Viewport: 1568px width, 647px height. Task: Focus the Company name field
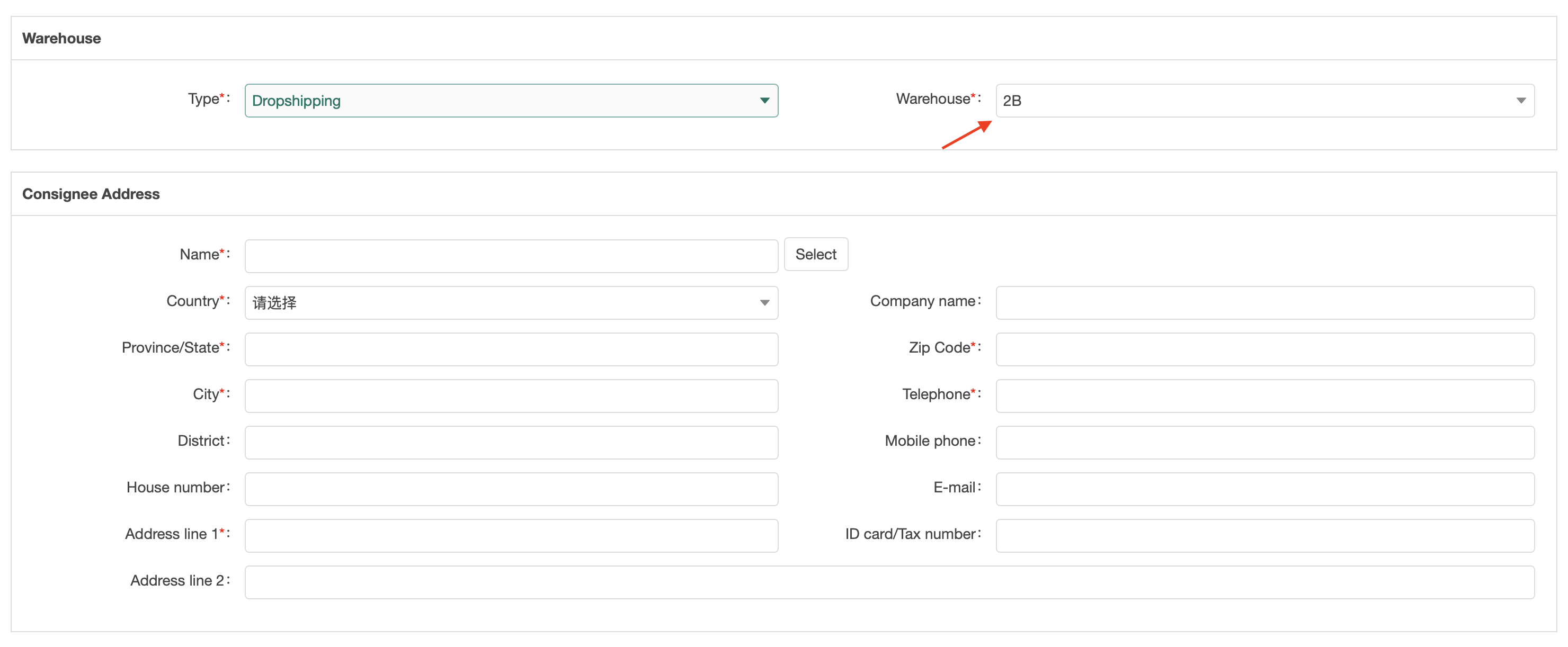click(x=1265, y=302)
